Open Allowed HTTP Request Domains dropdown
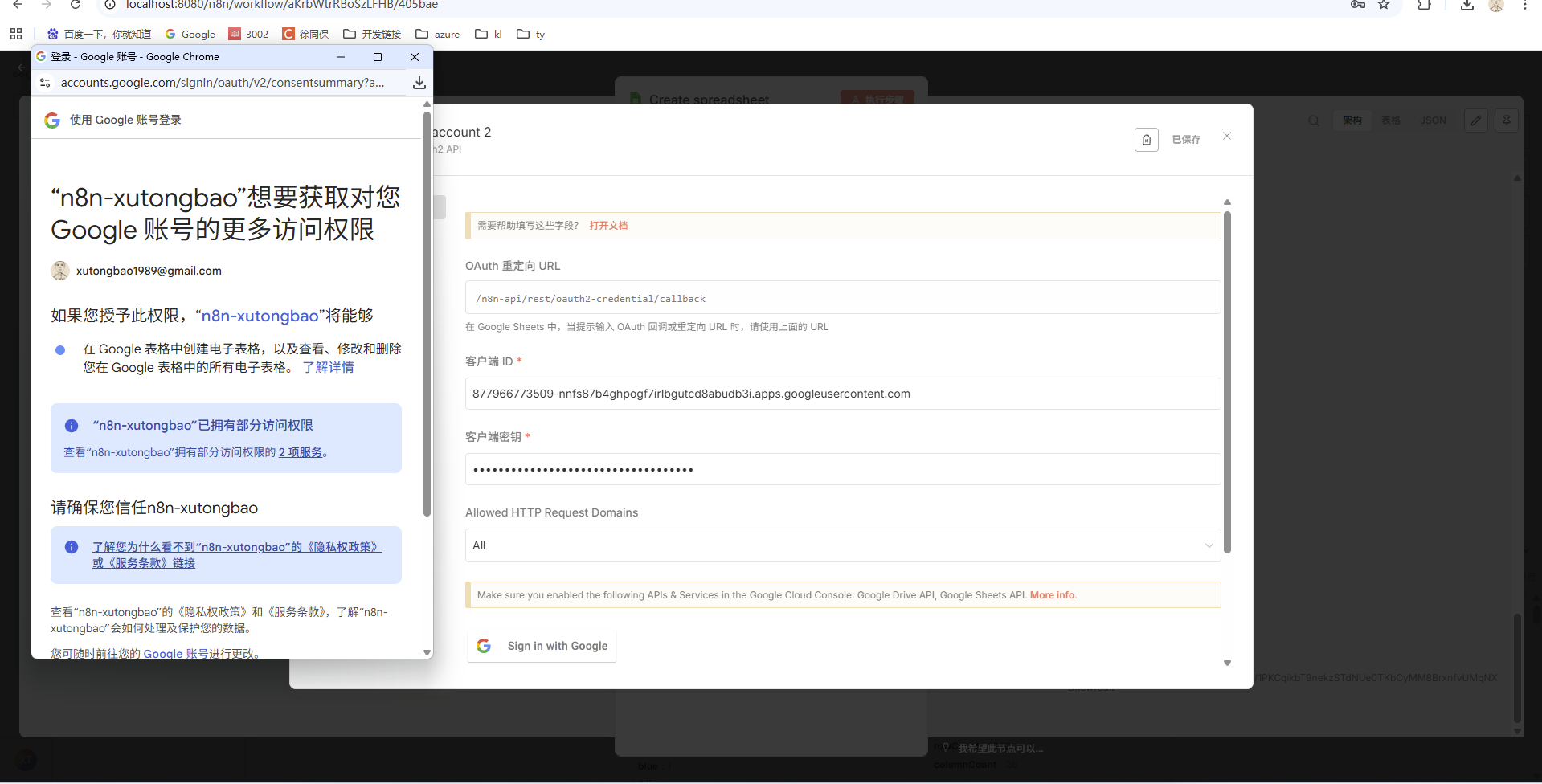 843,545
